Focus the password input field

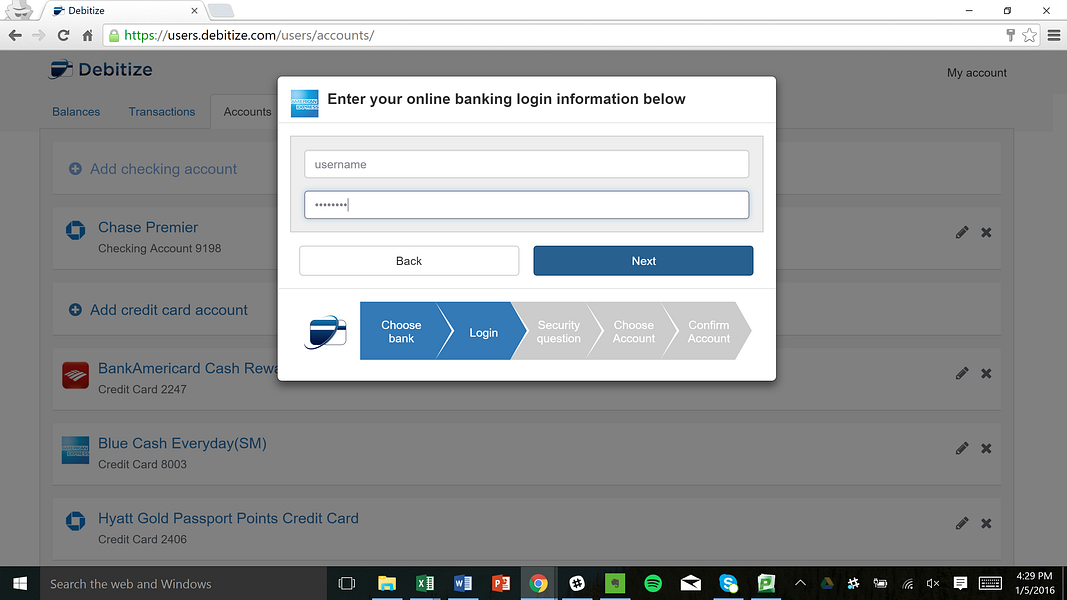(x=526, y=205)
